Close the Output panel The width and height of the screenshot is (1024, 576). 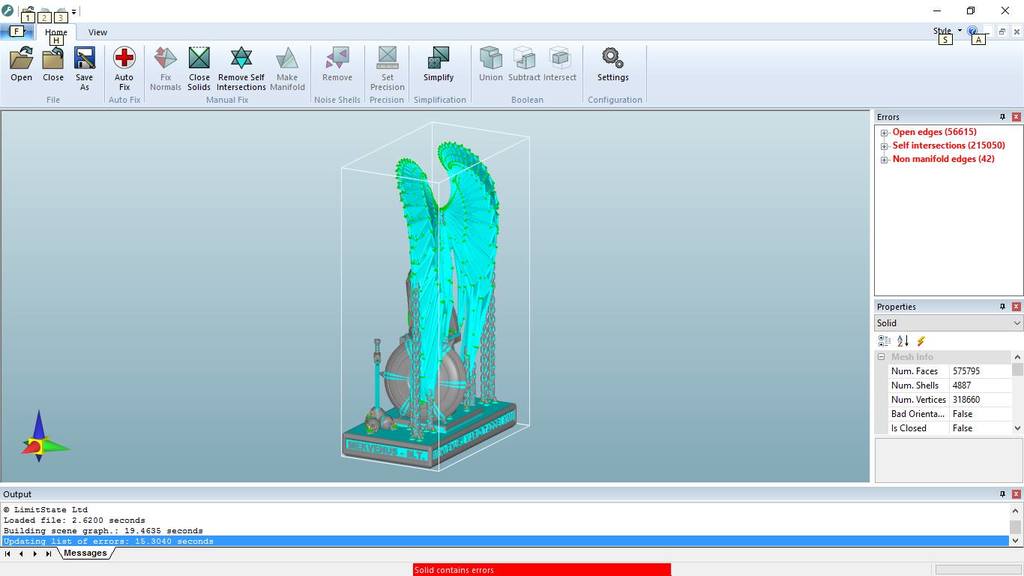click(x=1016, y=494)
